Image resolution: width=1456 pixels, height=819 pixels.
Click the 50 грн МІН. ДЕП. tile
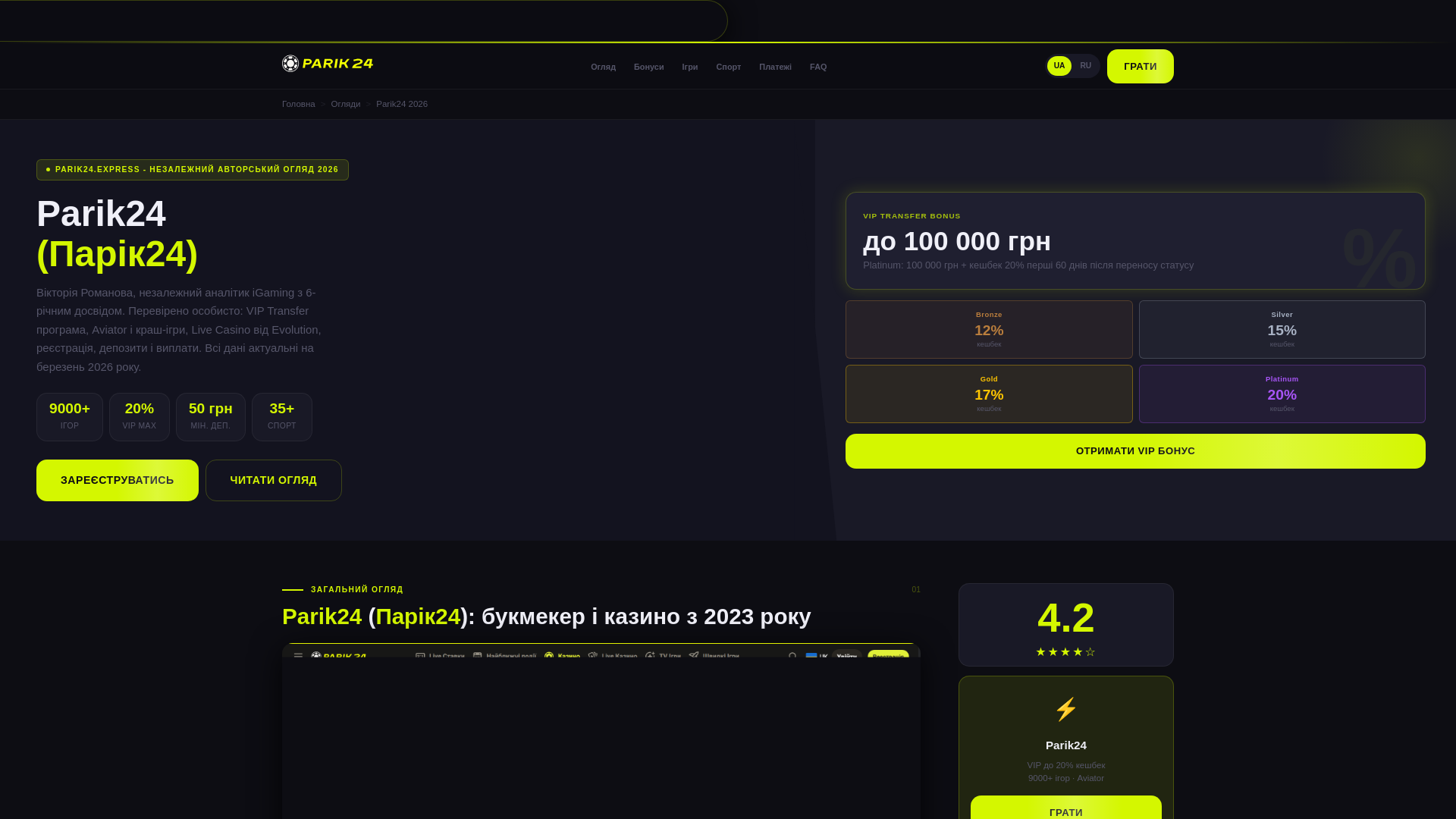pos(211,417)
